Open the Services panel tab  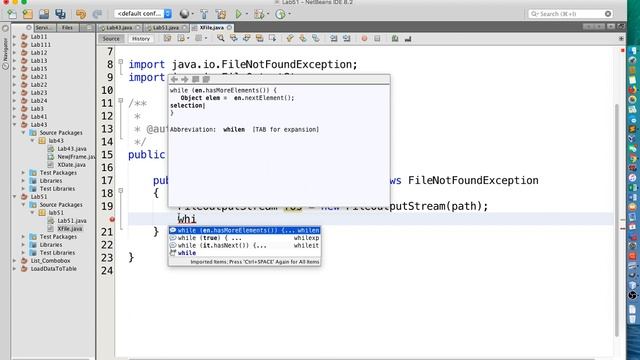coord(44,28)
